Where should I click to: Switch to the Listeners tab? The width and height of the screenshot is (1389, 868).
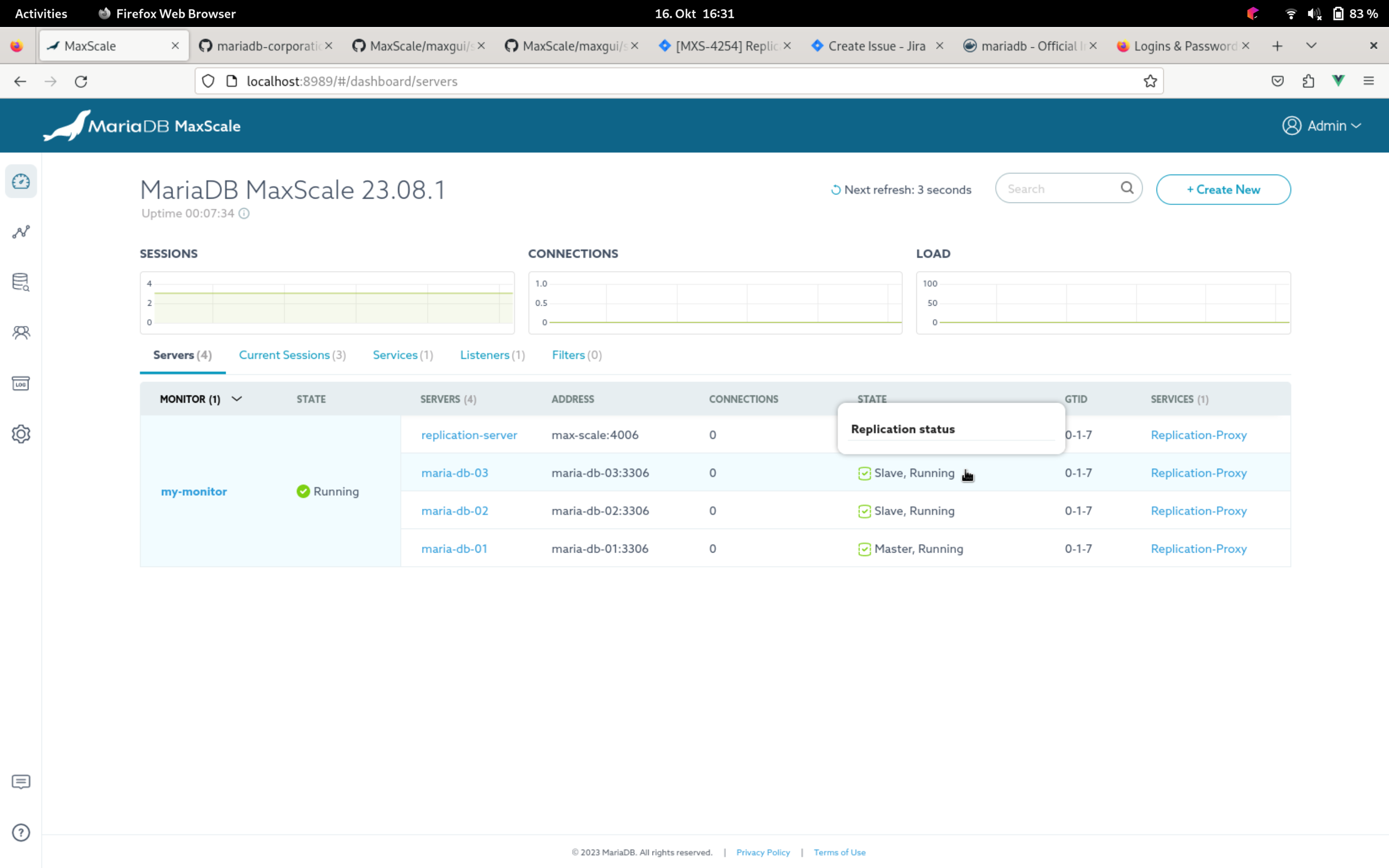click(492, 355)
